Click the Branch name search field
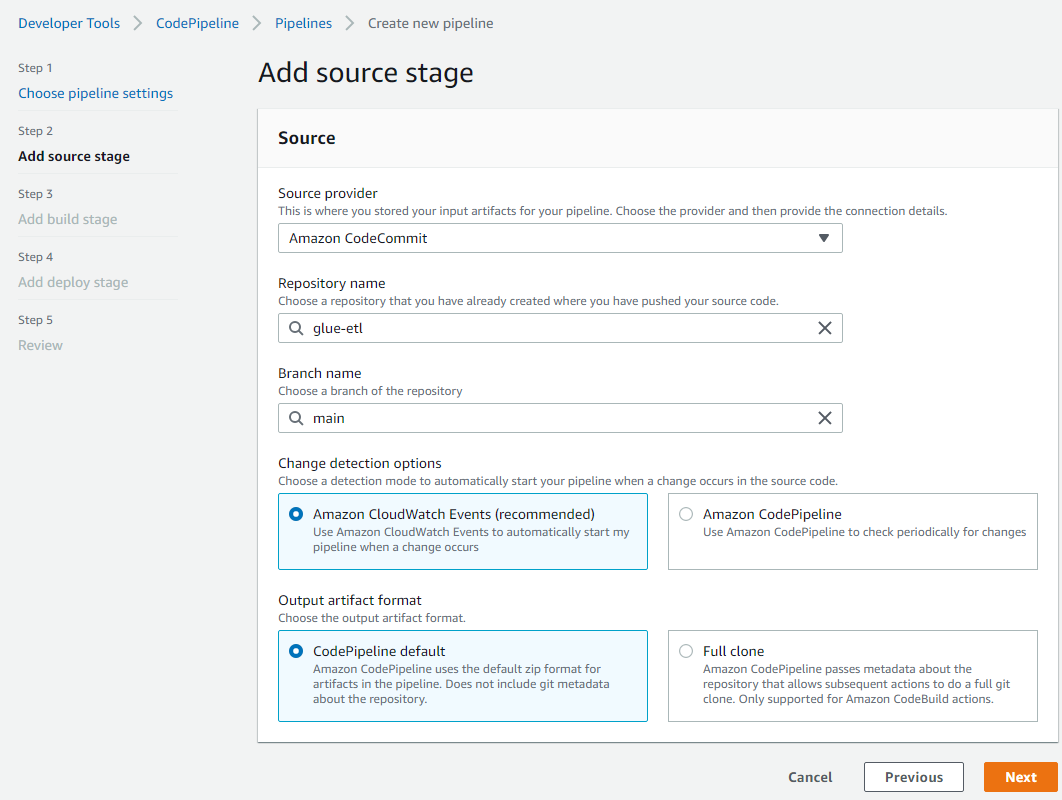 560,419
